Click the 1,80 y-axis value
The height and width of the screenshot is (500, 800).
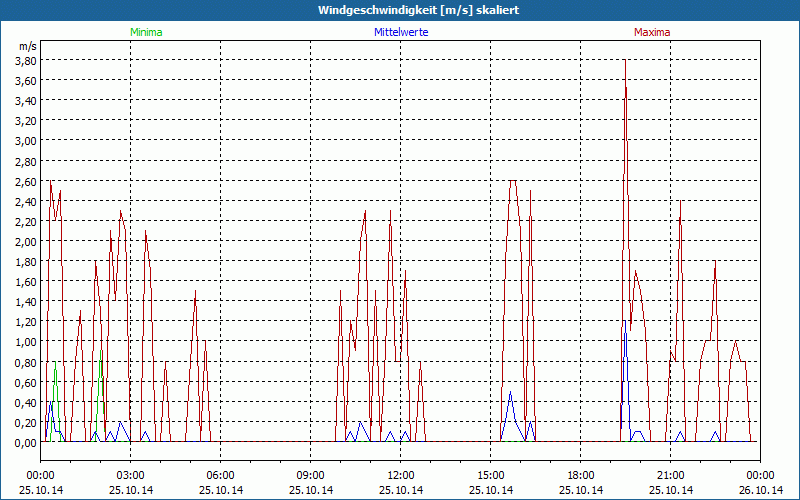coord(26,262)
